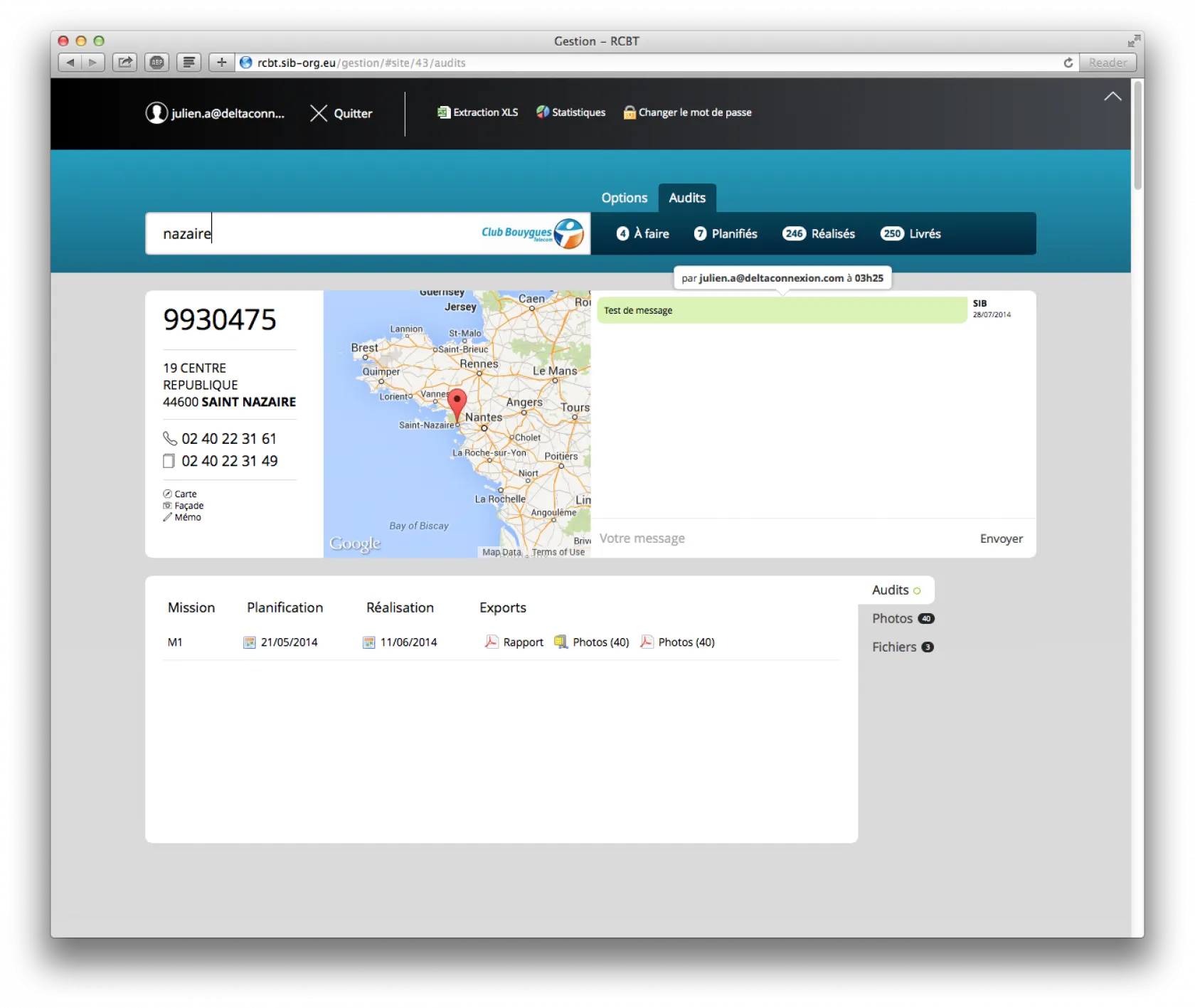This screenshot has width=1195, height=1008.
Task: Click the Envoyer send button
Action: (1001, 539)
